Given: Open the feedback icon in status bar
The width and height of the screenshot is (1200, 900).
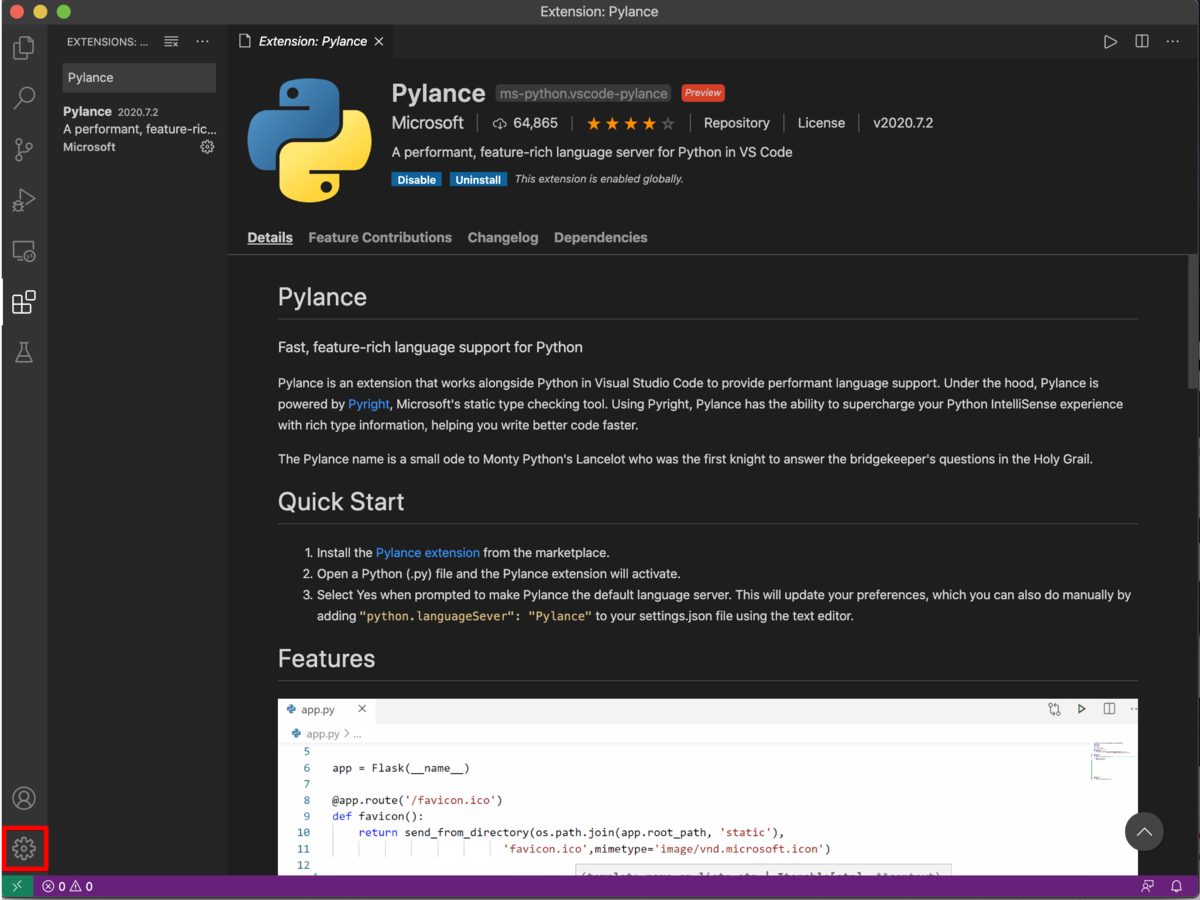Looking at the screenshot, I should (1147, 887).
